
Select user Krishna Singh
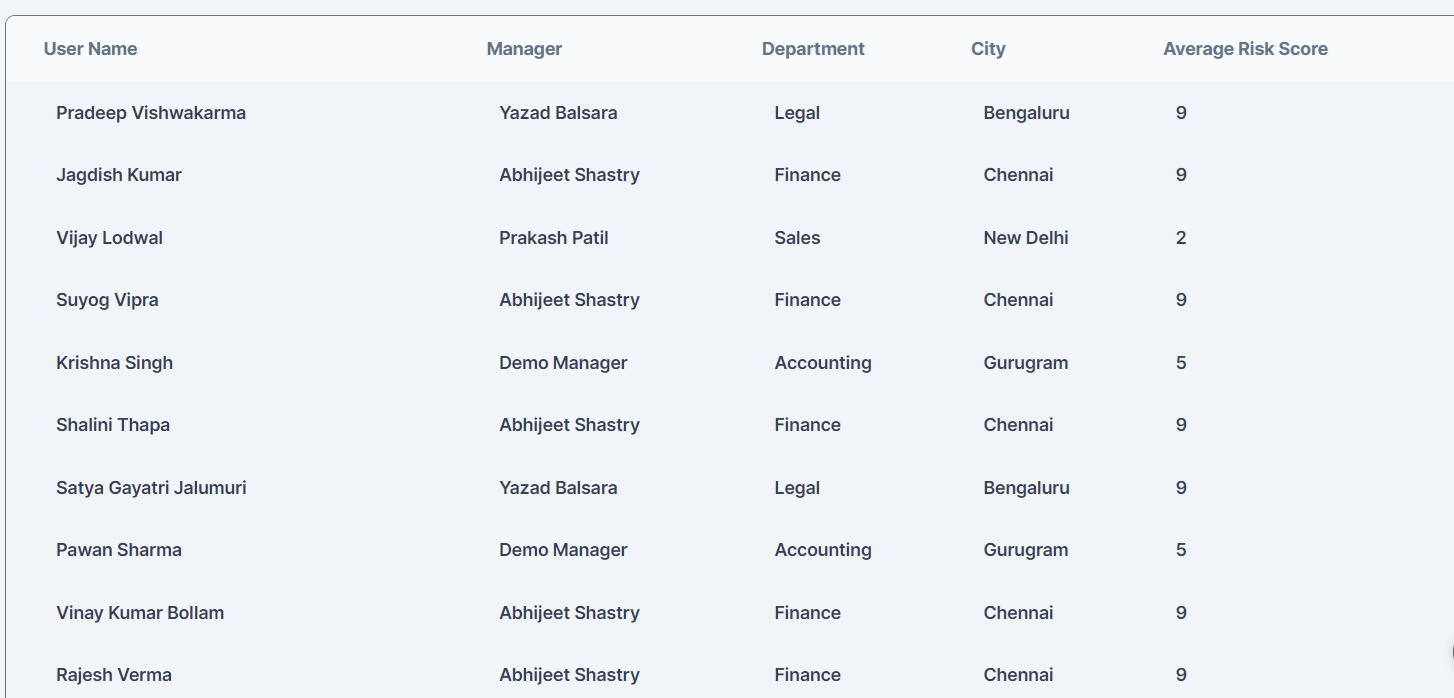(115, 363)
